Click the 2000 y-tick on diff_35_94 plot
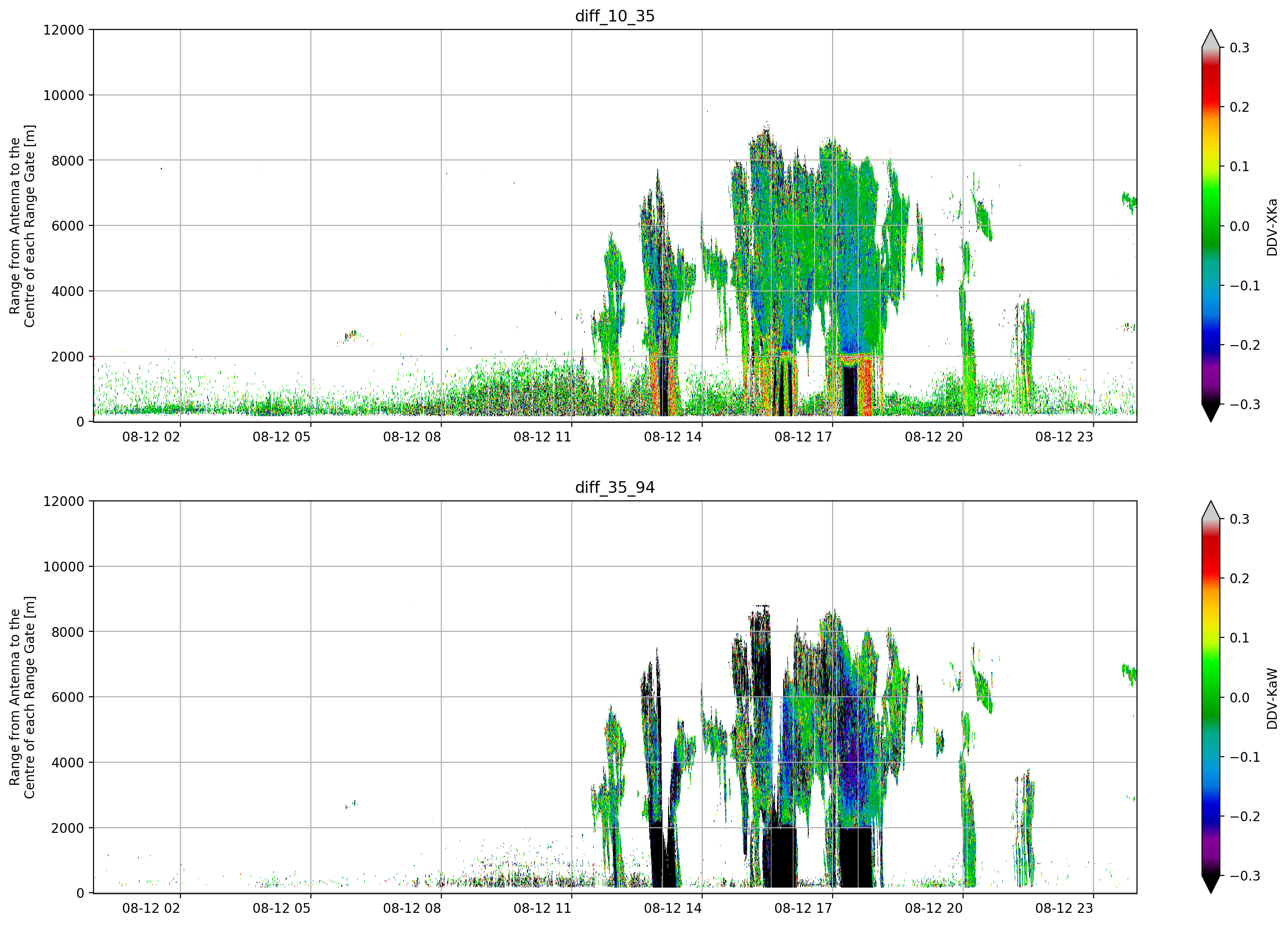Screen dimensions: 1288x925 [x=68, y=828]
